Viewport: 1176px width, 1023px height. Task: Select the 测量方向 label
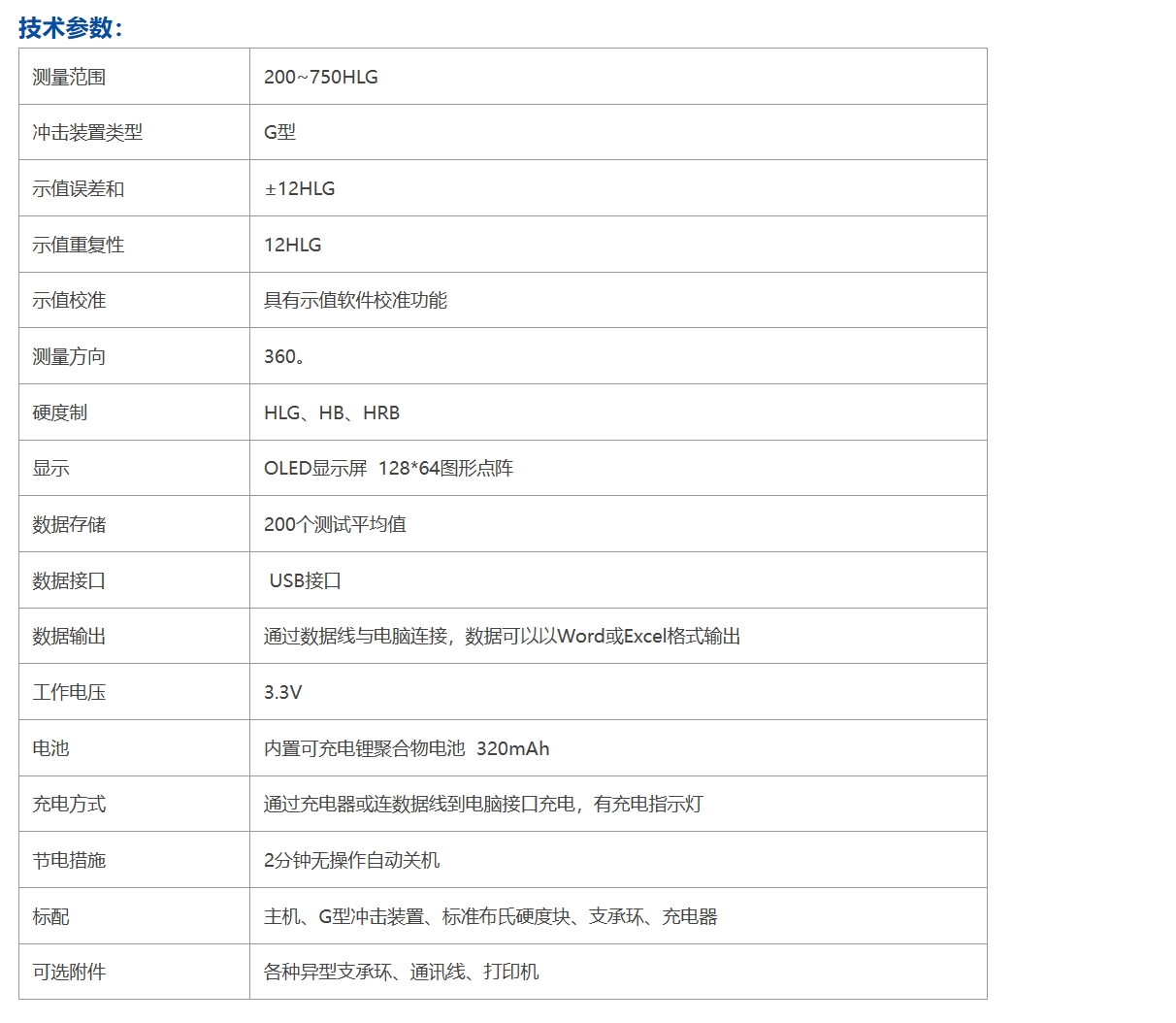69,357
